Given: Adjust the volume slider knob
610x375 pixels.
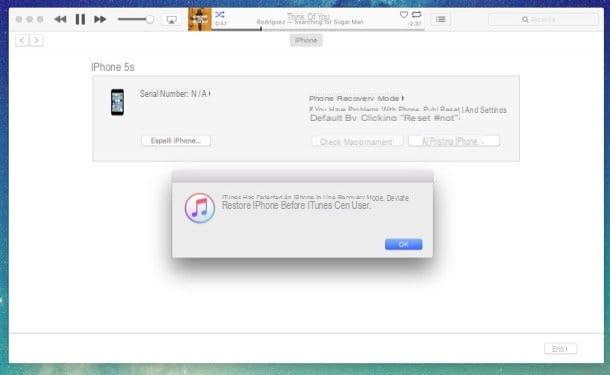Looking at the screenshot, I should coord(149,19).
